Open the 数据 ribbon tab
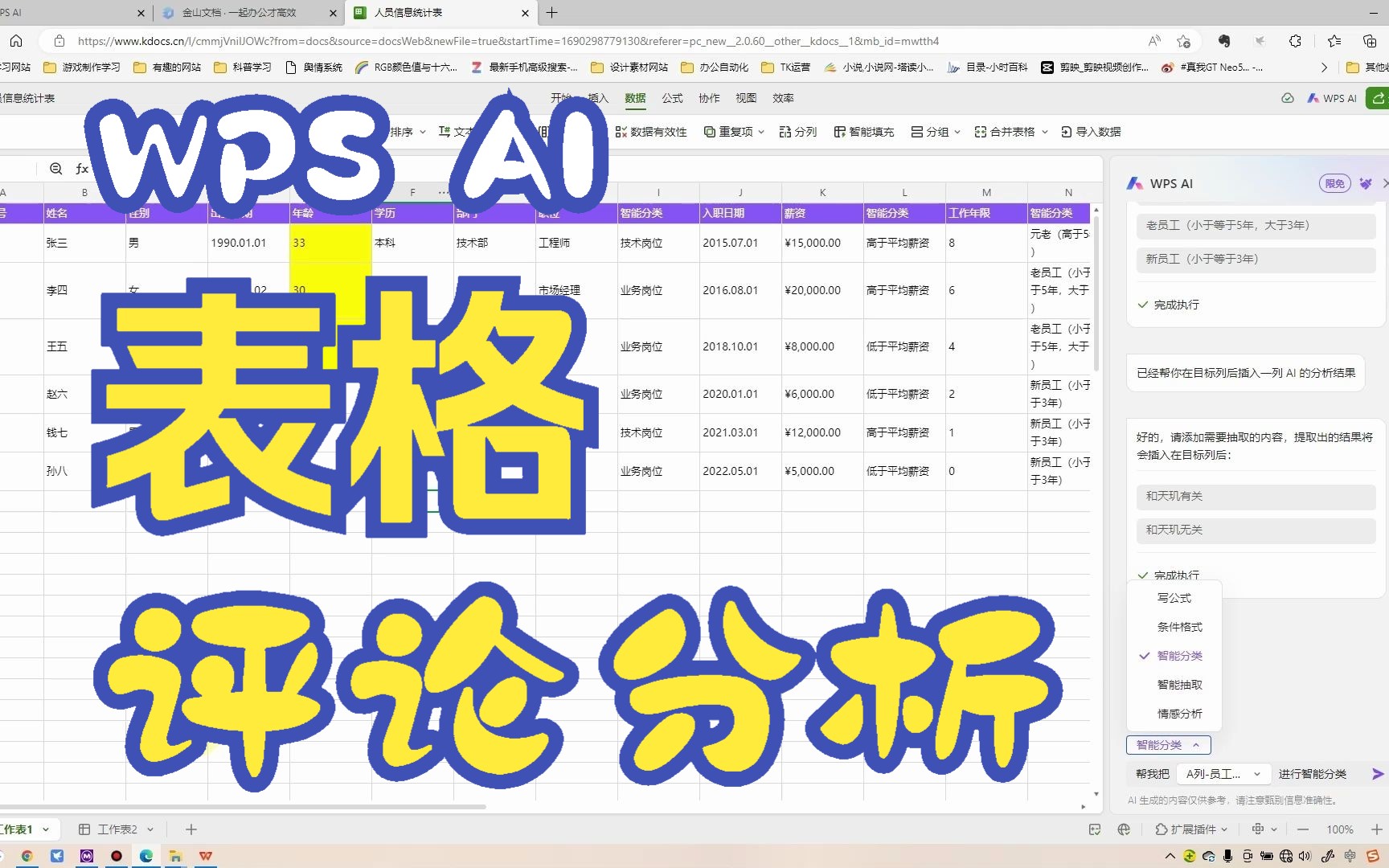Image resolution: width=1389 pixels, height=868 pixels. click(635, 98)
